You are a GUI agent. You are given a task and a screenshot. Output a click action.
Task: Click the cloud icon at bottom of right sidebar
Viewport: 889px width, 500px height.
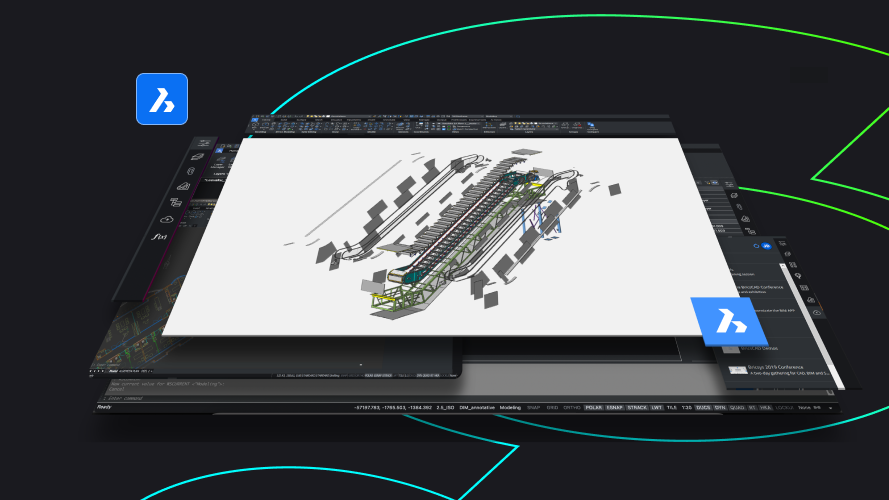pos(817,312)
